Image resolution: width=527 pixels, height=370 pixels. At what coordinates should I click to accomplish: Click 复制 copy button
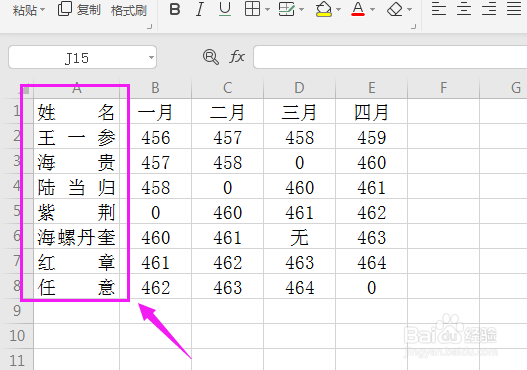pyautogui.click(x=79, y=9)
